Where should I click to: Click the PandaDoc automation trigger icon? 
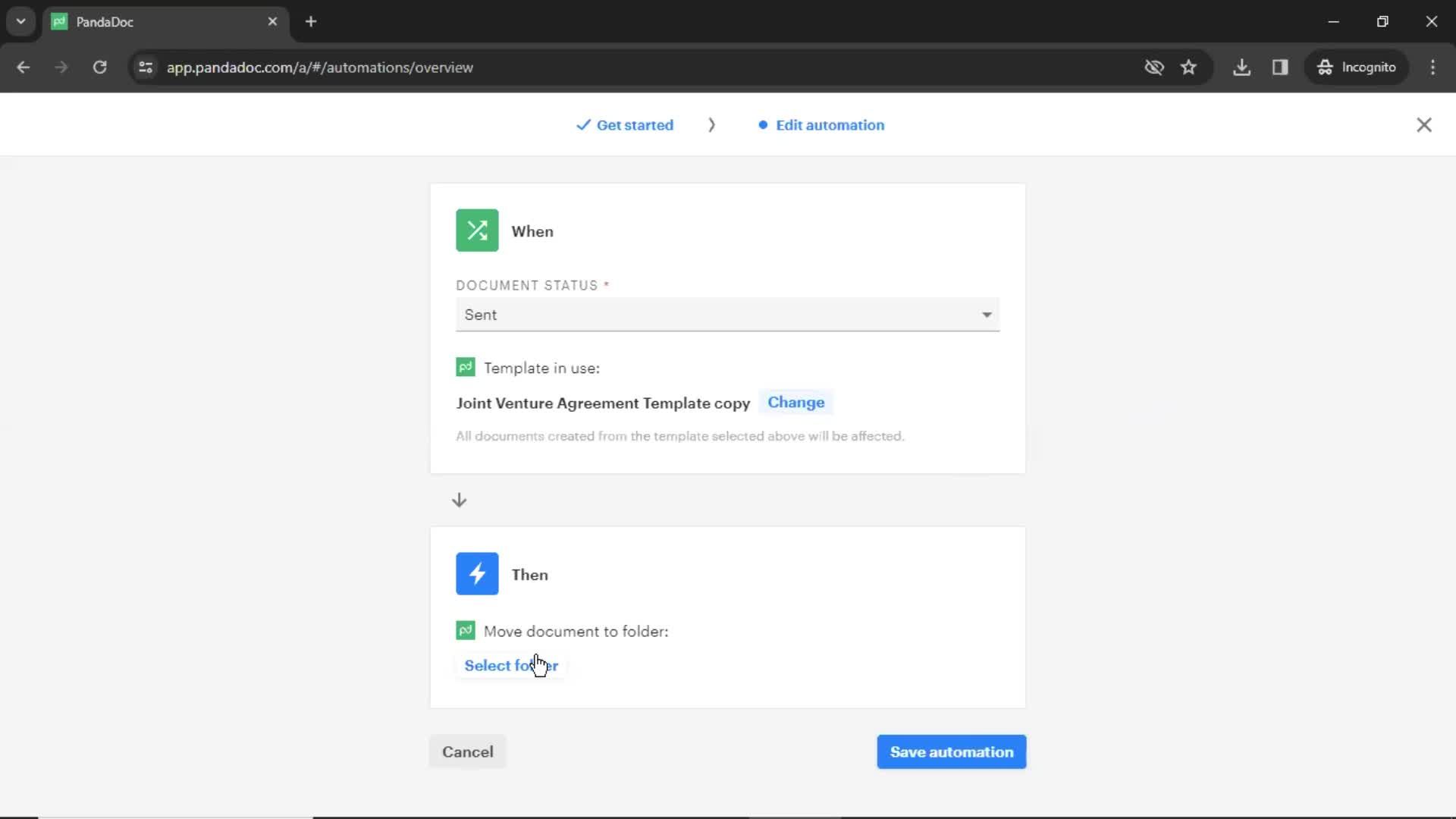tap(477, 230)
